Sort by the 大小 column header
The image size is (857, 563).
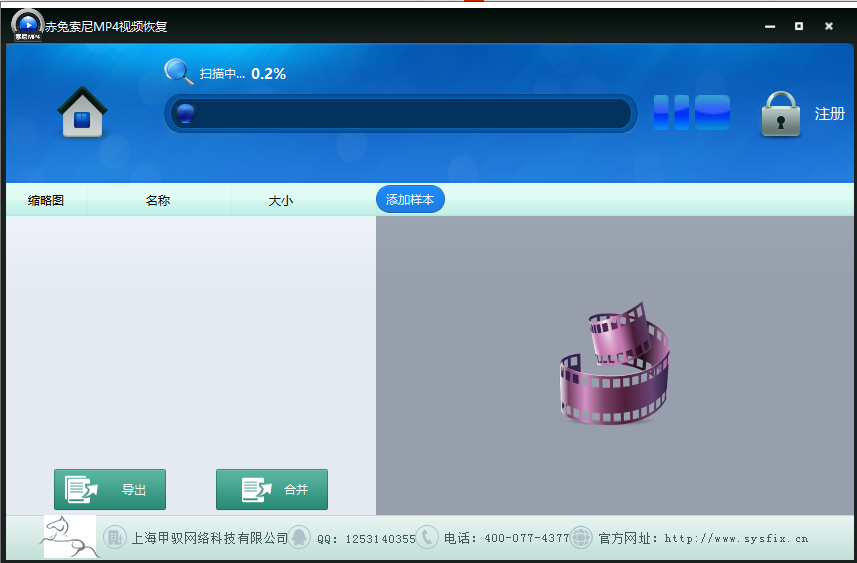pyautogui.click(x=281, y=201)
